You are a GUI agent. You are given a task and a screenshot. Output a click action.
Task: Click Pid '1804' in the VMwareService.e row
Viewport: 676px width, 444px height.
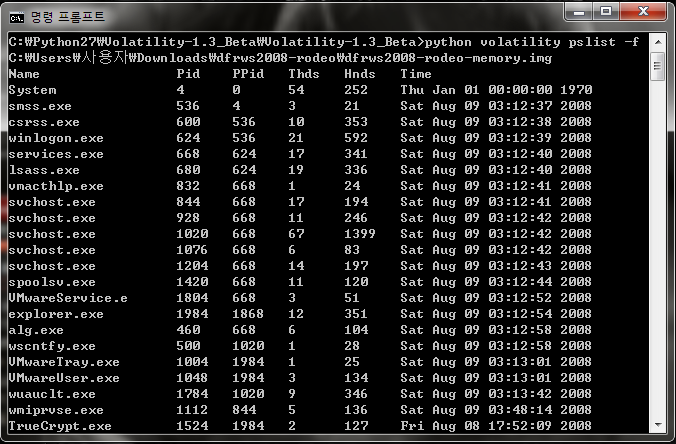(192, 297)
